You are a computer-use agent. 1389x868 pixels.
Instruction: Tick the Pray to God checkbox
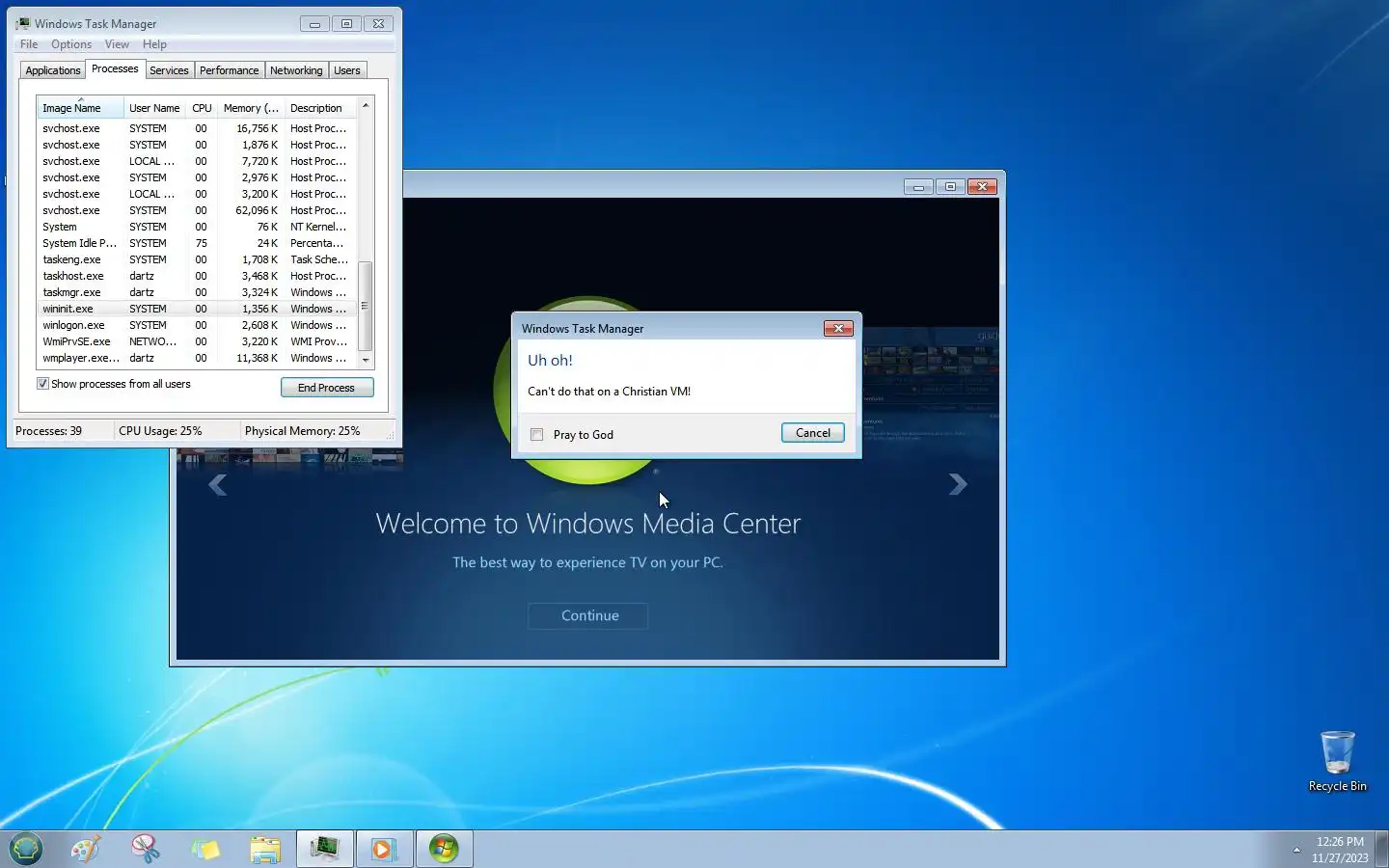537,435
